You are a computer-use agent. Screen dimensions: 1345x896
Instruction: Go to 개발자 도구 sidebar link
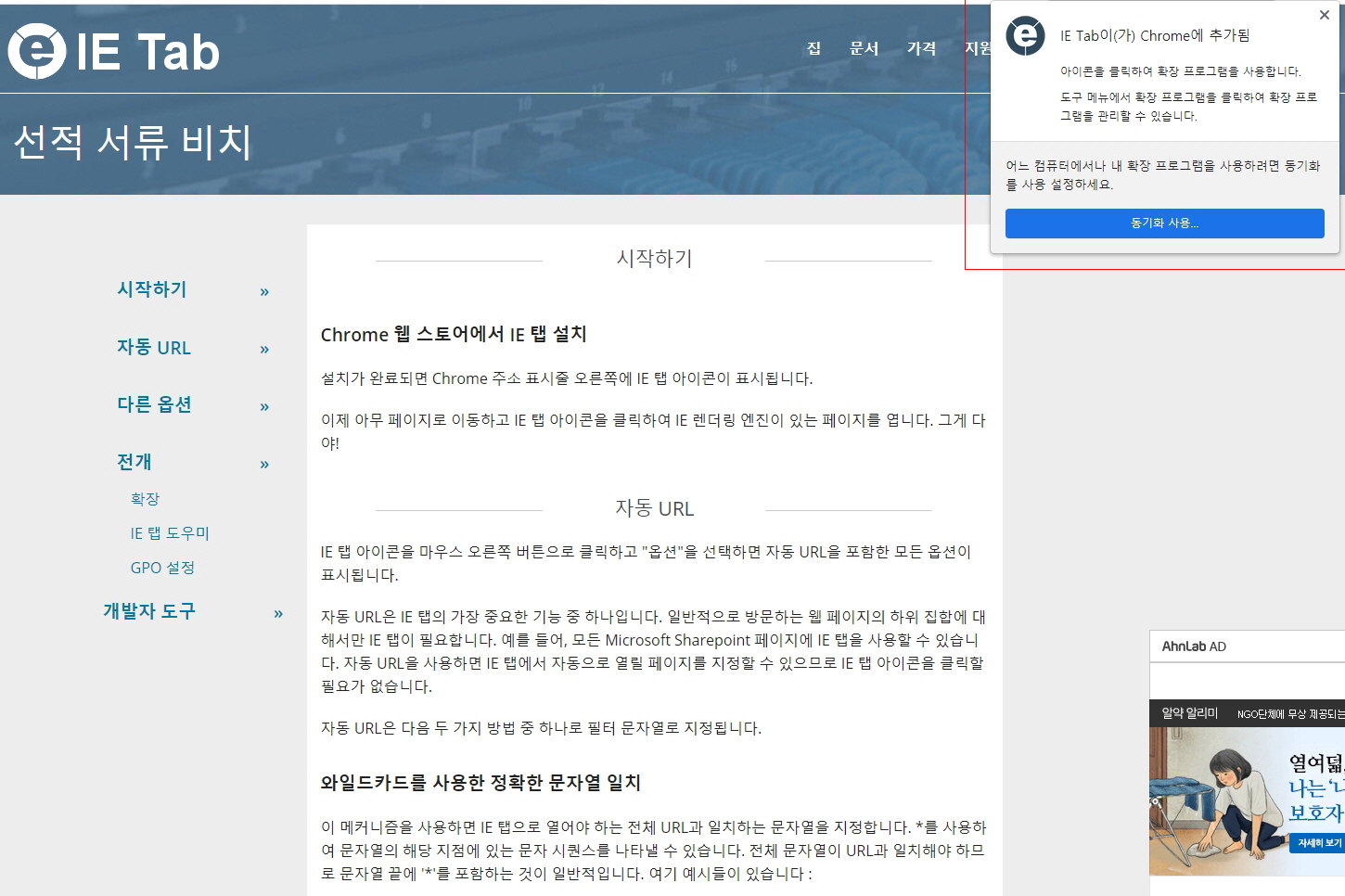click(148, 611)
